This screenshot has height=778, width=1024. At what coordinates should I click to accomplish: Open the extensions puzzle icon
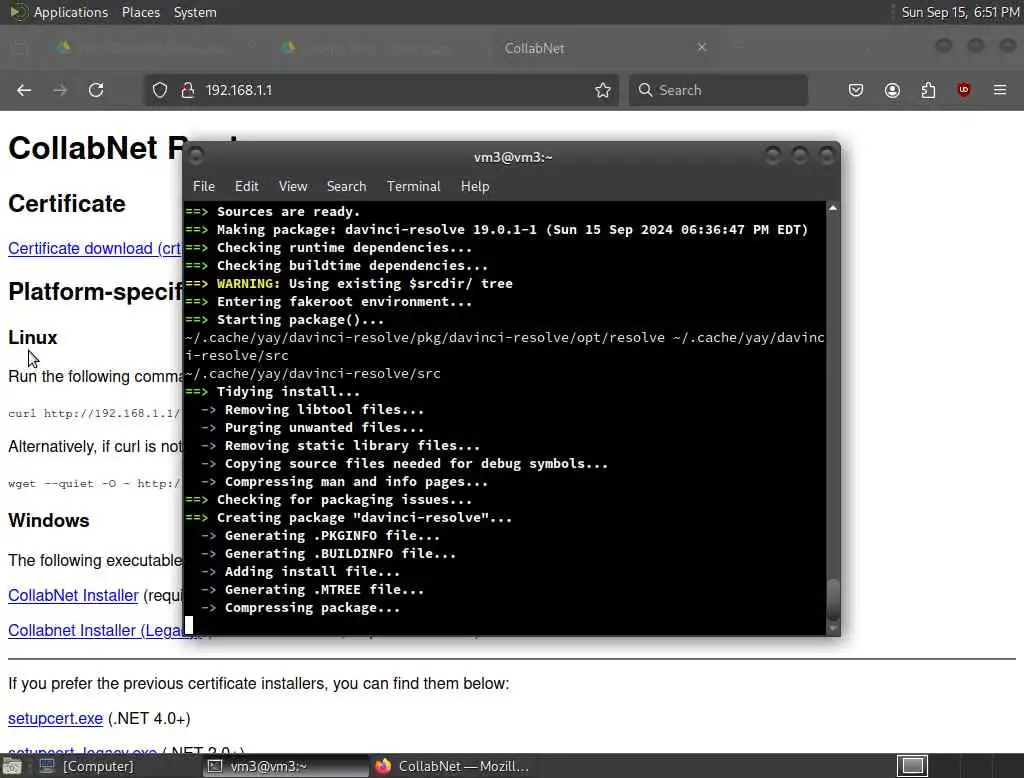928,90
